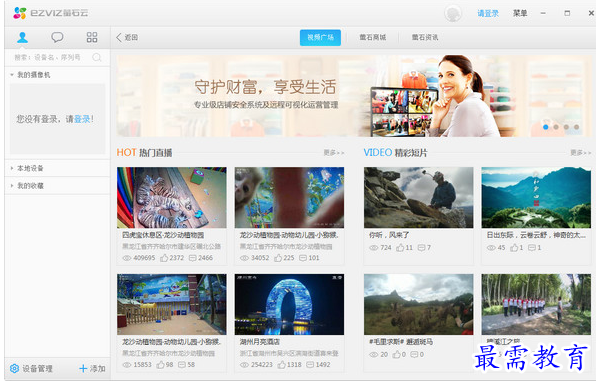The width and height of the screenshot is (596, 389).
Task: Click the 请登录 link in title bar
Action: pos(488,13)
